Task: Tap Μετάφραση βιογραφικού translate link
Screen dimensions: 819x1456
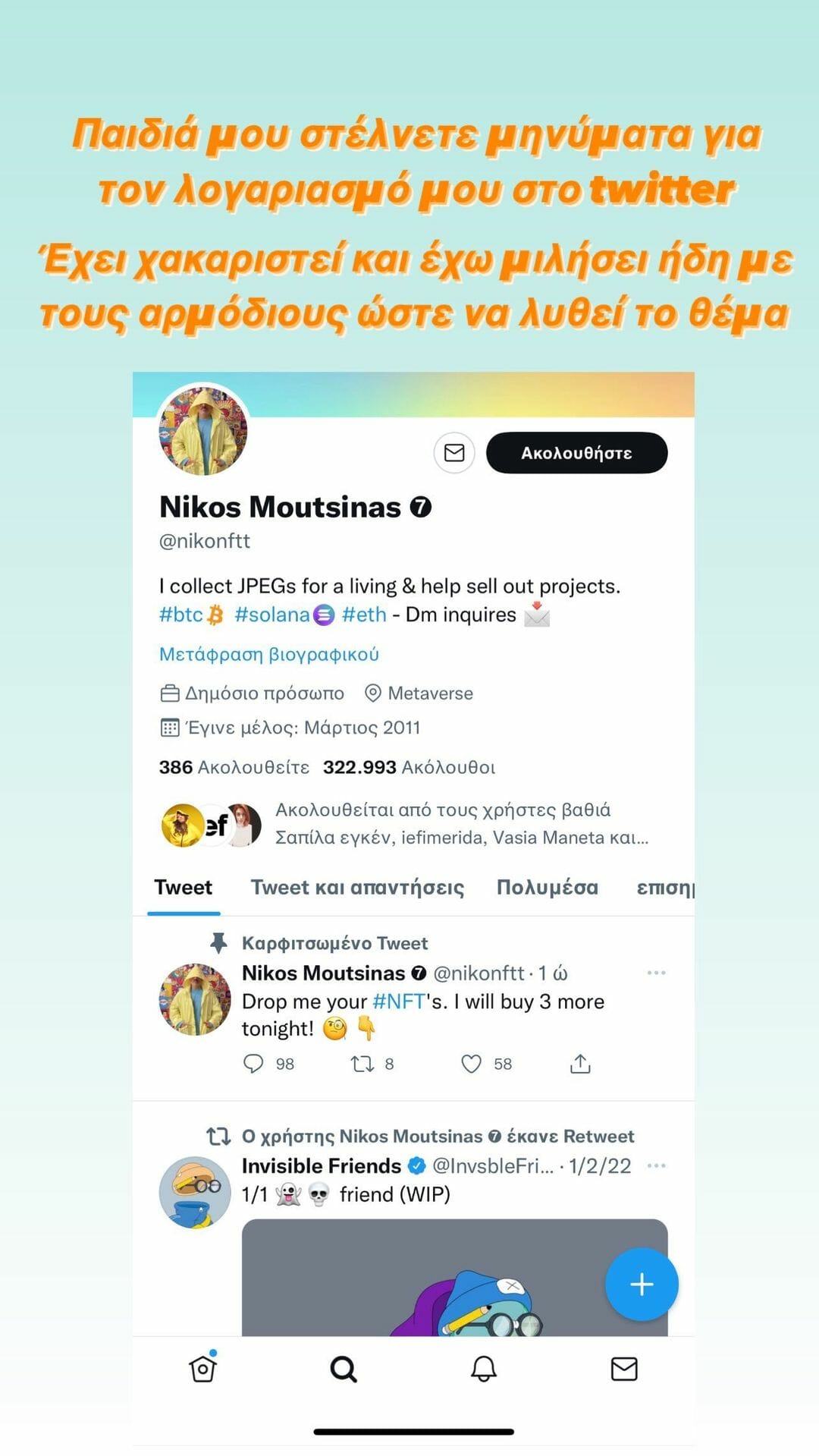Action: pyautogui.click(x=268, y=654)
